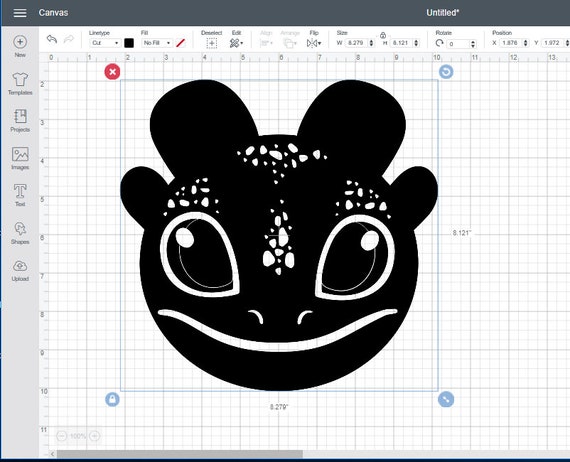Click the Position X stepper arrows

(525, 43)
